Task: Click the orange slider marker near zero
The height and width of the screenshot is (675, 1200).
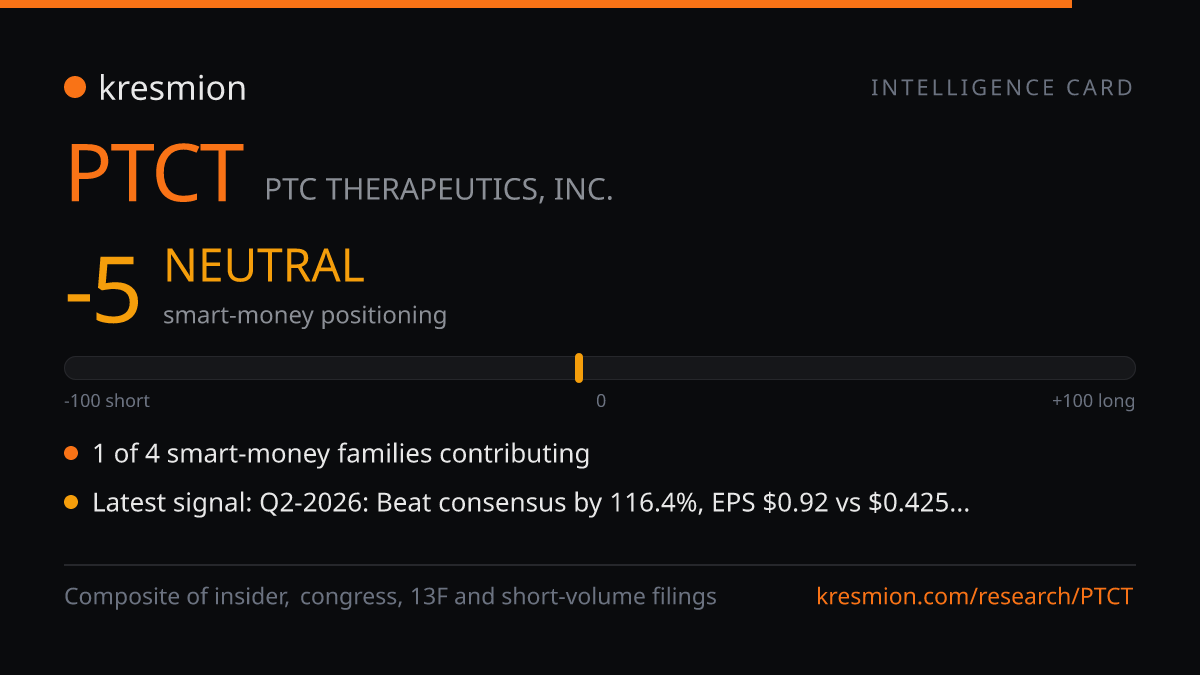Action: [579, 368]
